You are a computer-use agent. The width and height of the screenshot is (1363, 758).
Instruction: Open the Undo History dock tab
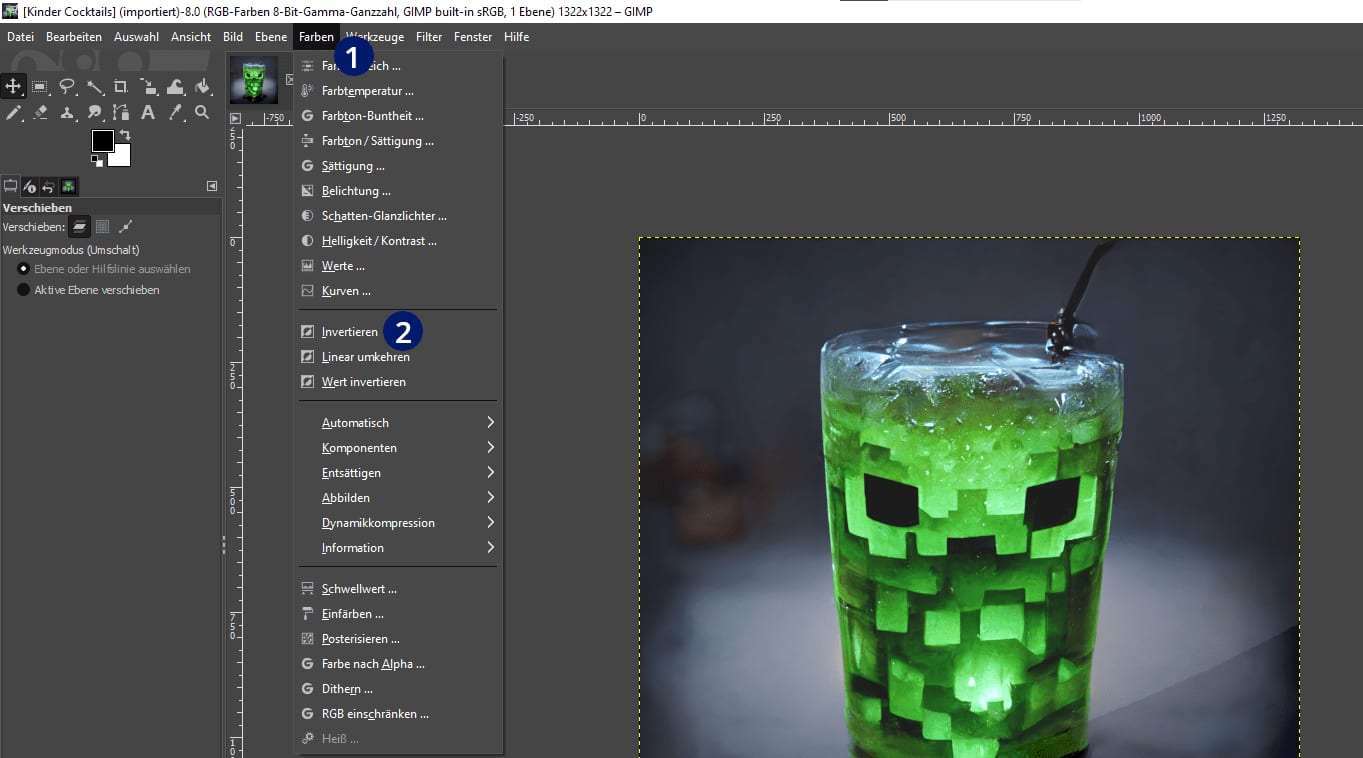[x=48, y=186]
